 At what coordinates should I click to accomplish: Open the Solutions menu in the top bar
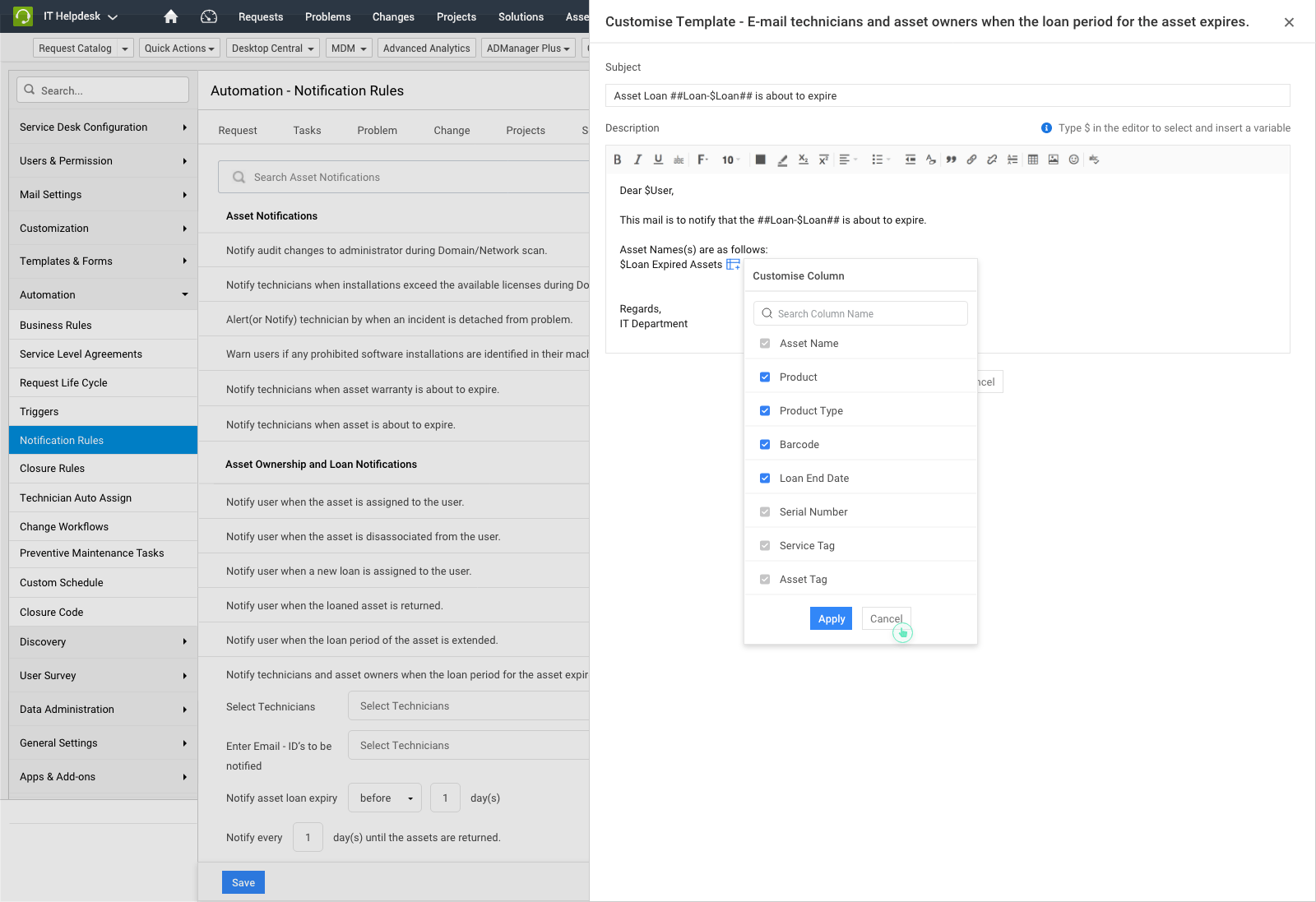click(x=520, y=16)
